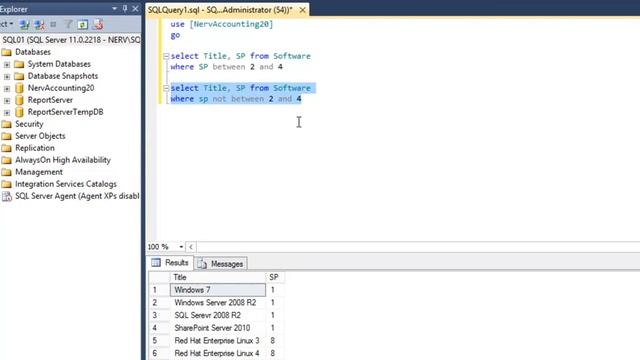640x360 pixels.
Task: Click row header number 5 in results
Action: (x=159, y=340)
